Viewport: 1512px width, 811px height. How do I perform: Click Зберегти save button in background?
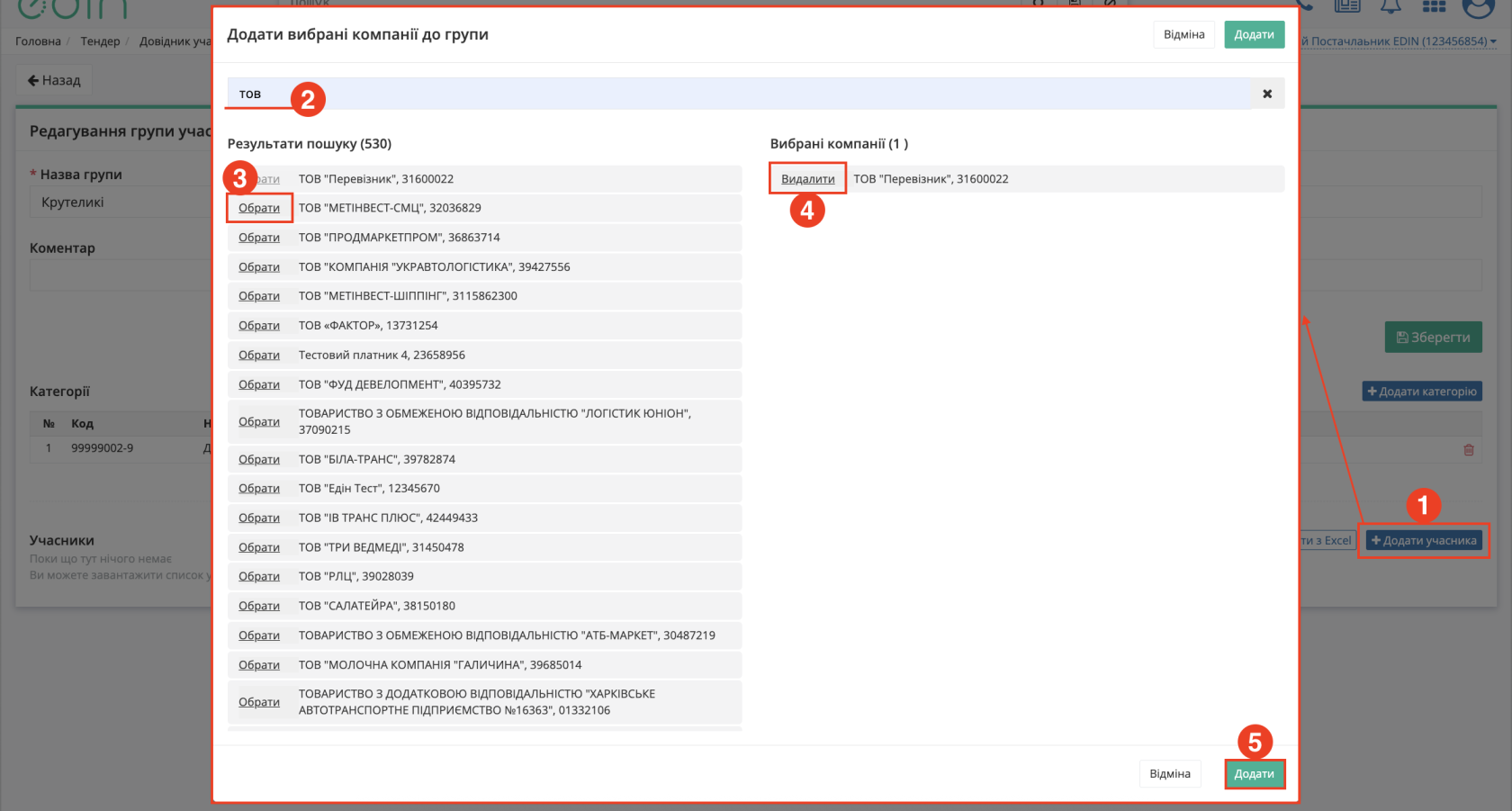(1433, 338)
